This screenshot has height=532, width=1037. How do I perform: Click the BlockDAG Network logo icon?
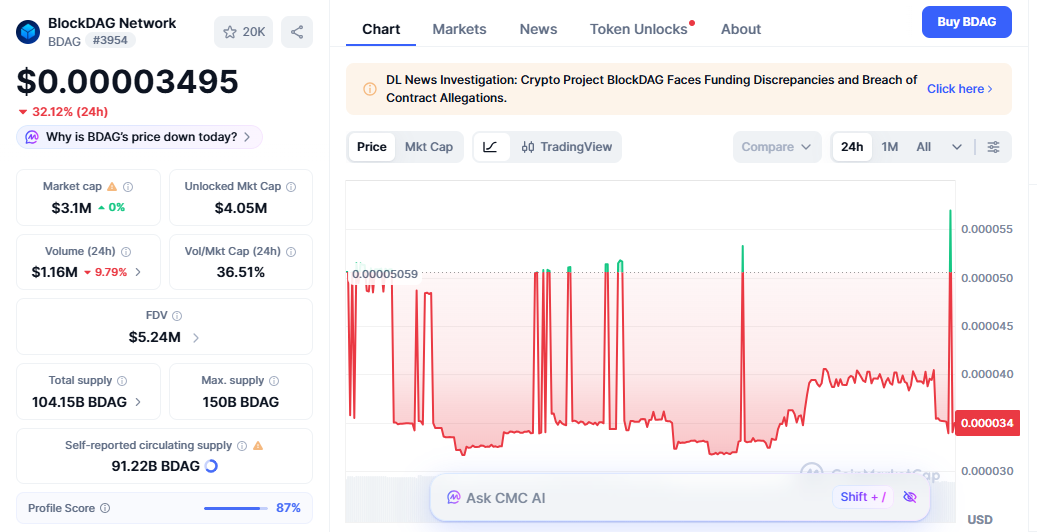click(28, 32)
